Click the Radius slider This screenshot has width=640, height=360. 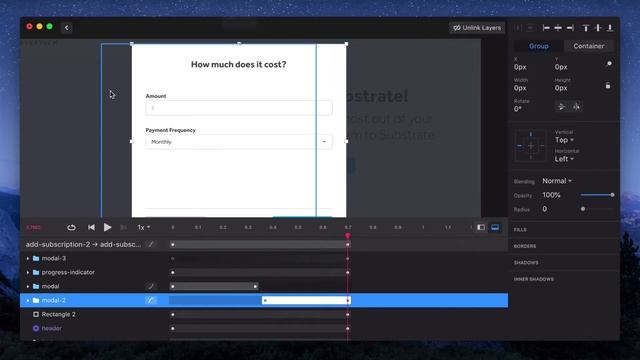[x=597, y=209]
